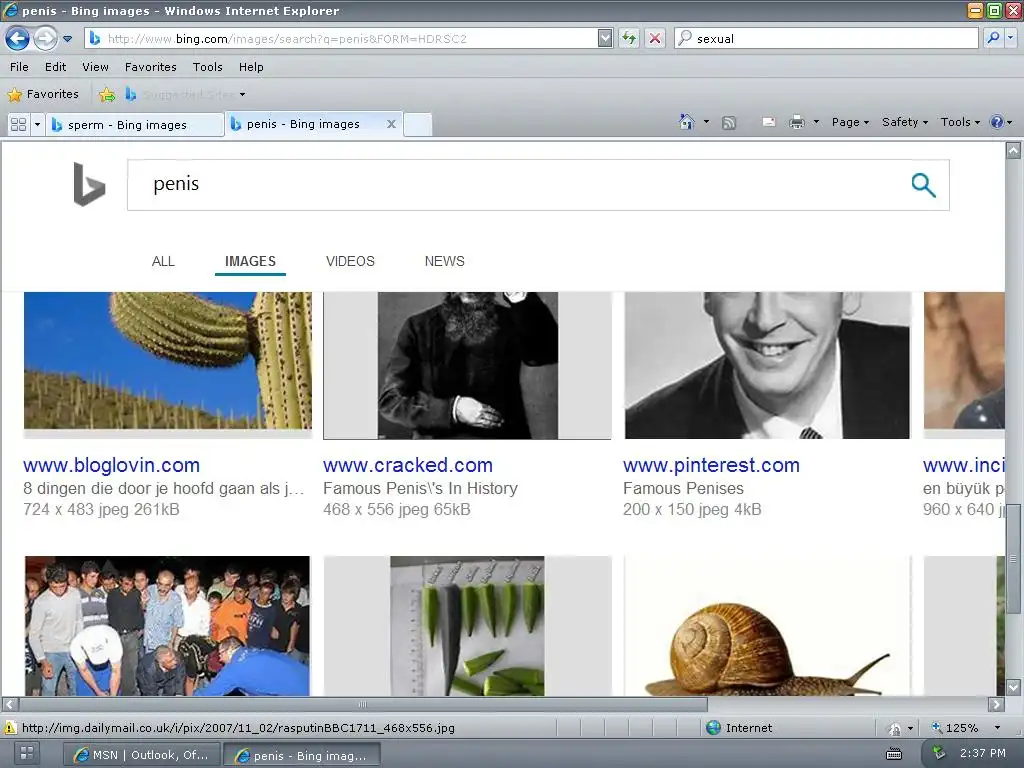The width and height of the screenshot is (1024, 768).
Task: Open the Edit menu
Action: tap(56, 67)
